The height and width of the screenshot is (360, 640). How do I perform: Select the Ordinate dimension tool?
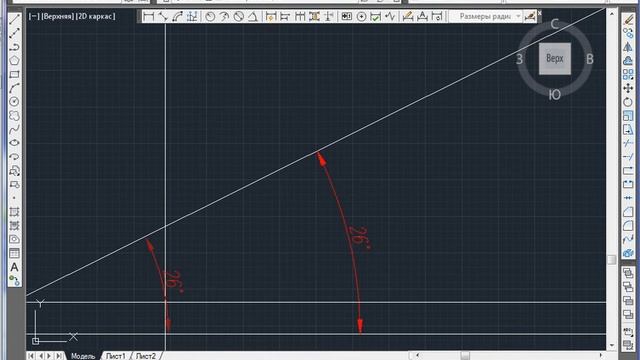pos(192,16)
